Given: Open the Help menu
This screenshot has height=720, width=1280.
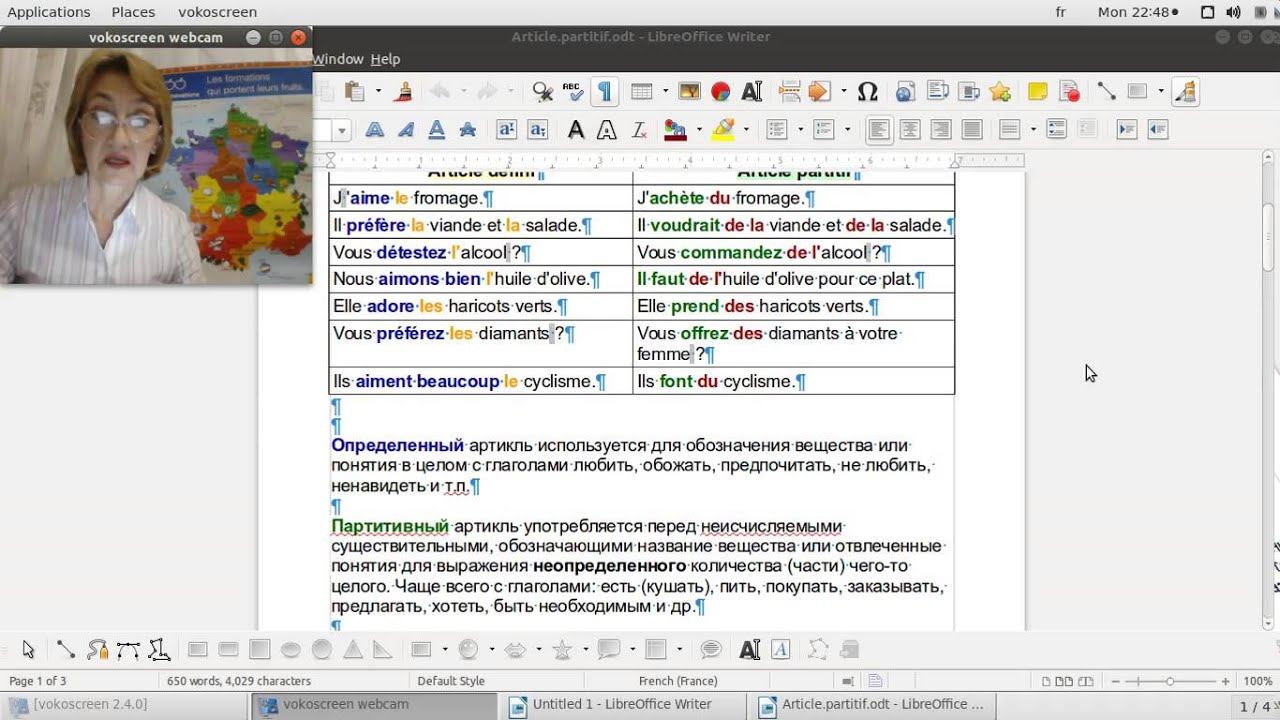Looking at the screenshot, I should (385, 59).
